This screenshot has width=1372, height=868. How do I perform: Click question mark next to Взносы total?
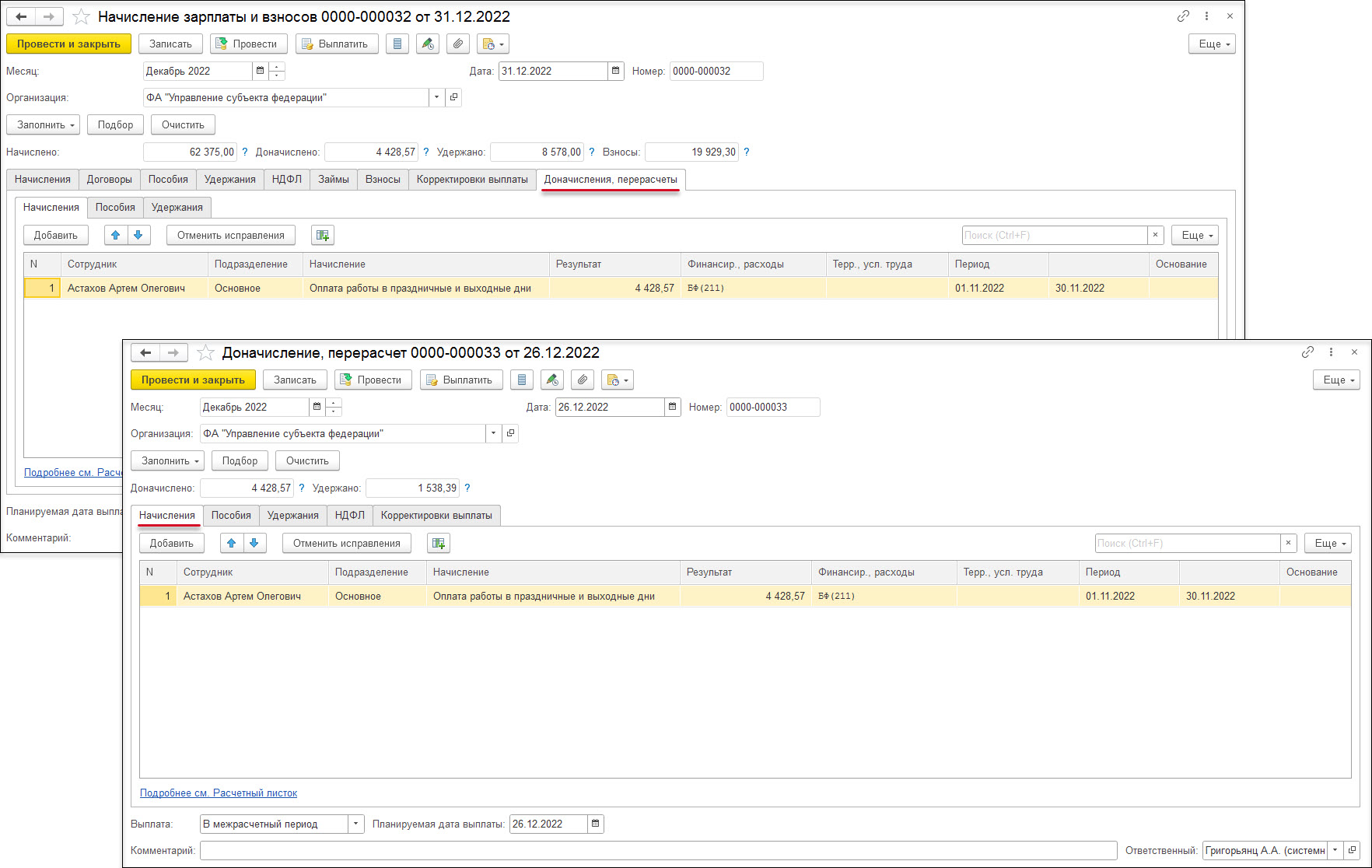pyautogui.click(x=747, y=152)
